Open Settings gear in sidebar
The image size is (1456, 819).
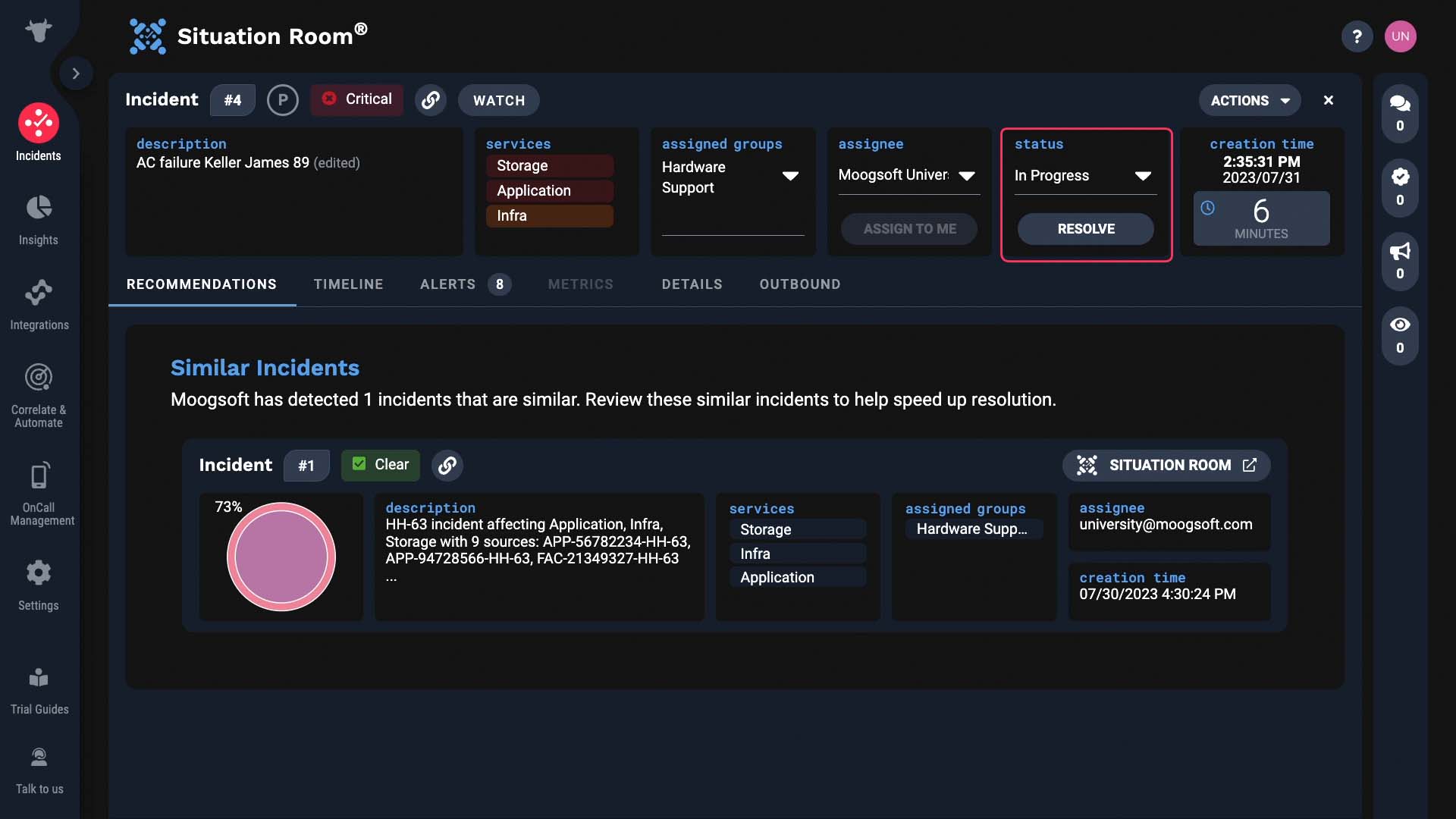(x=39, y=585)
